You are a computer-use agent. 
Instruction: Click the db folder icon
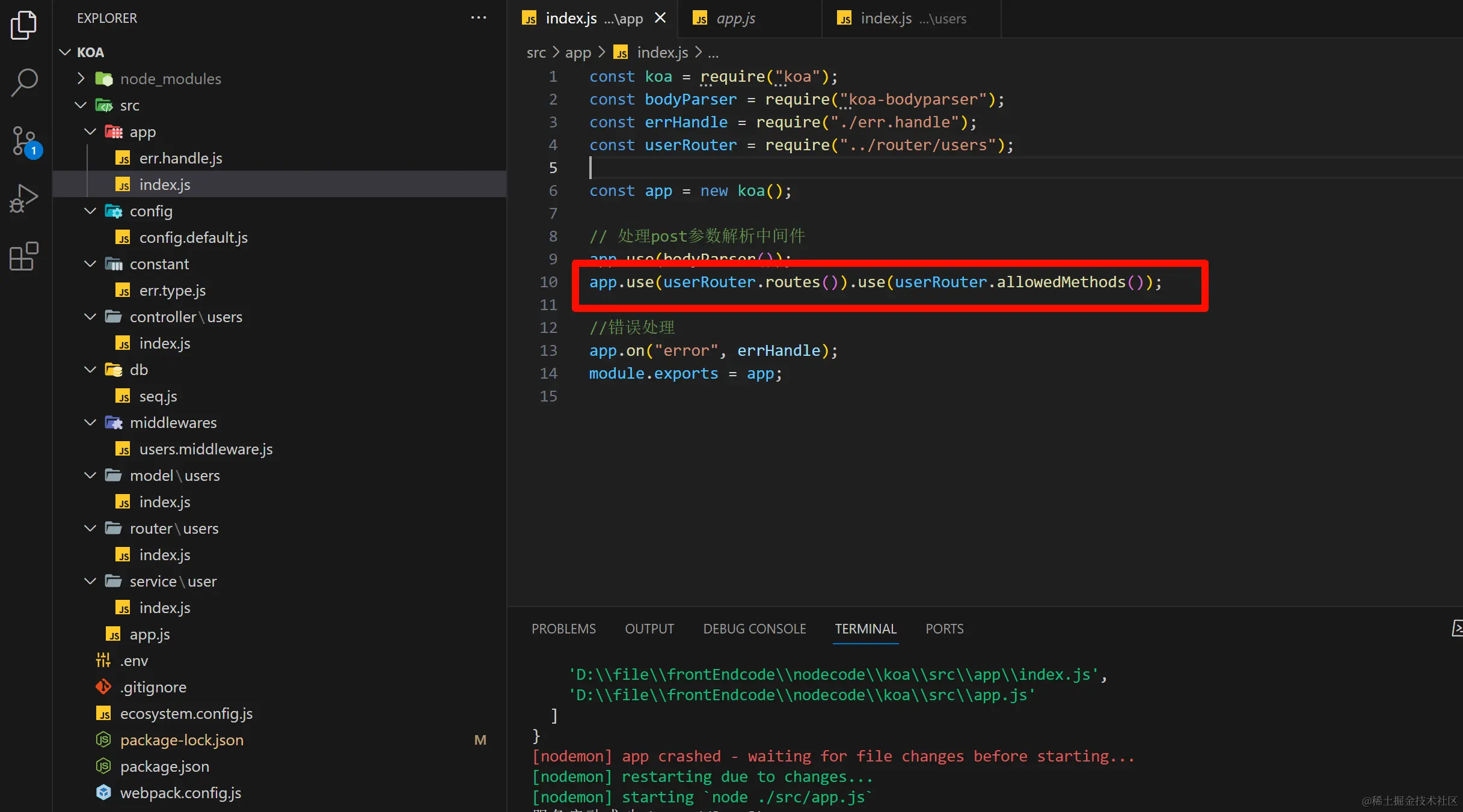[114, 370]
